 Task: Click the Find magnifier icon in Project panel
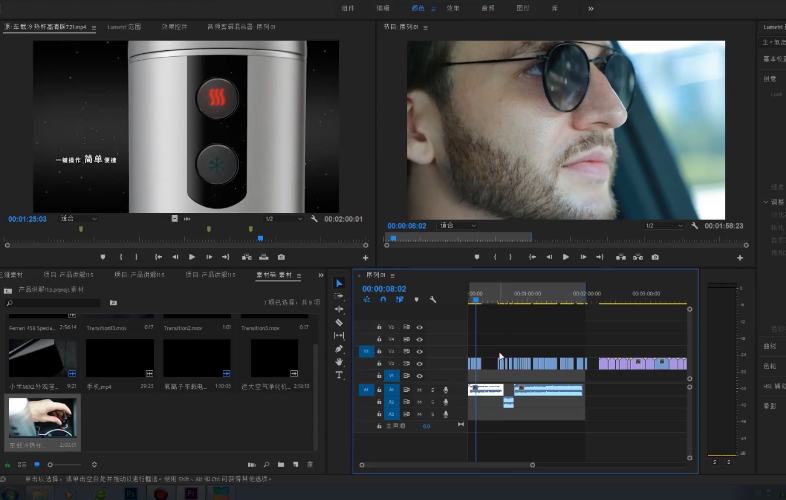click(x=266, y=464)
